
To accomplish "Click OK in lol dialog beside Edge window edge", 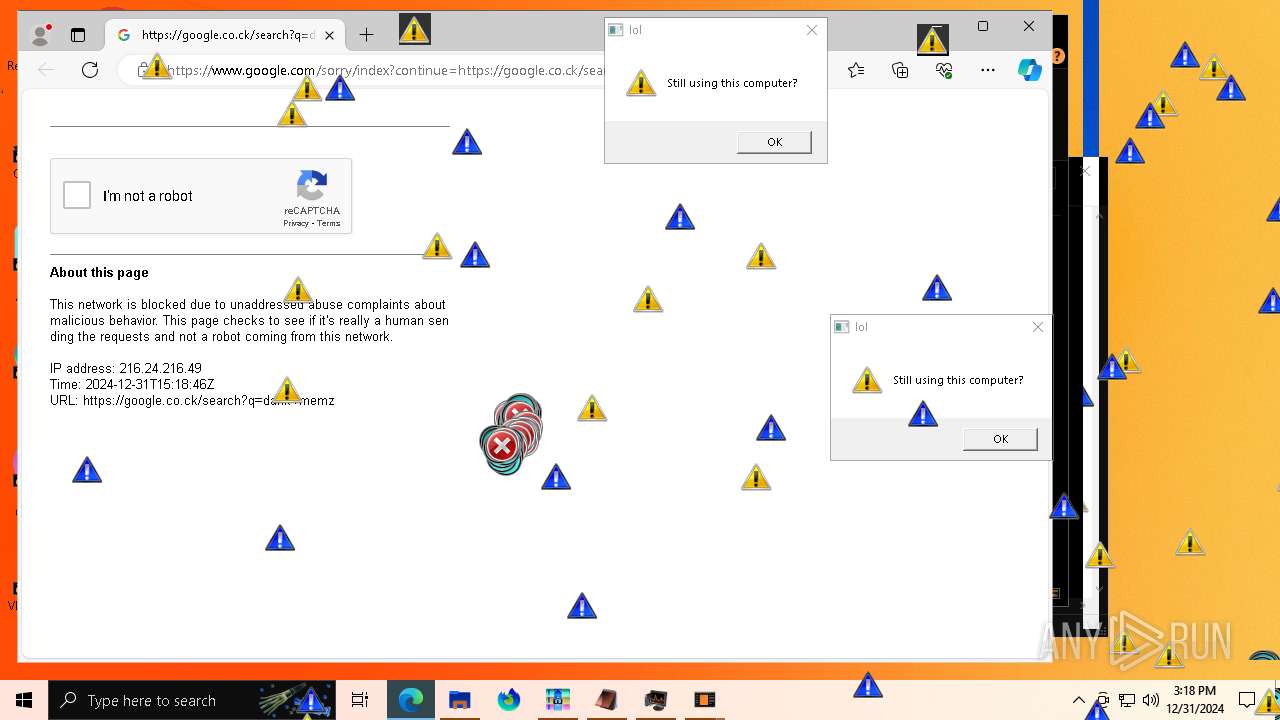I will point(1000,439).
